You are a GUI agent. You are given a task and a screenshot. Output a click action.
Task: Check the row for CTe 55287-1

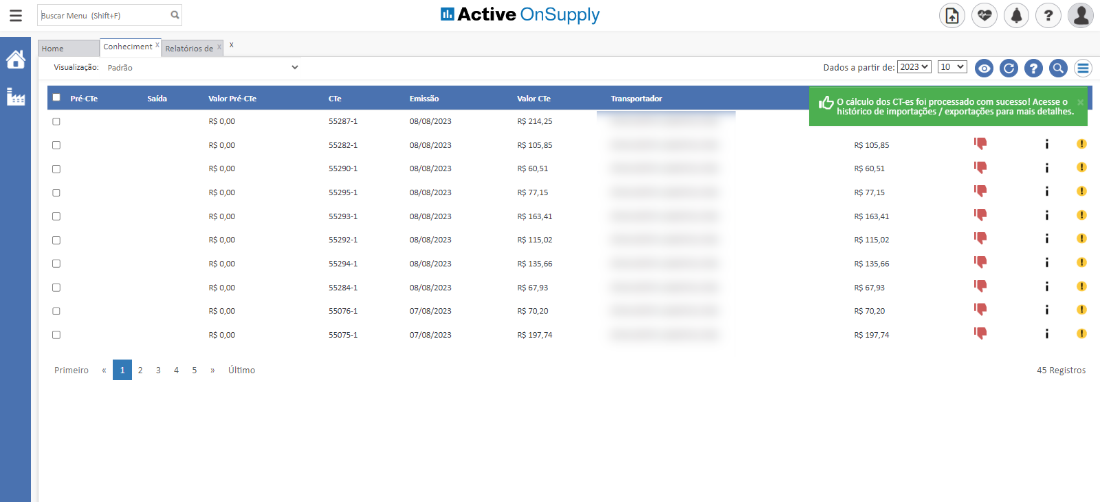click(x=56, y=121)
